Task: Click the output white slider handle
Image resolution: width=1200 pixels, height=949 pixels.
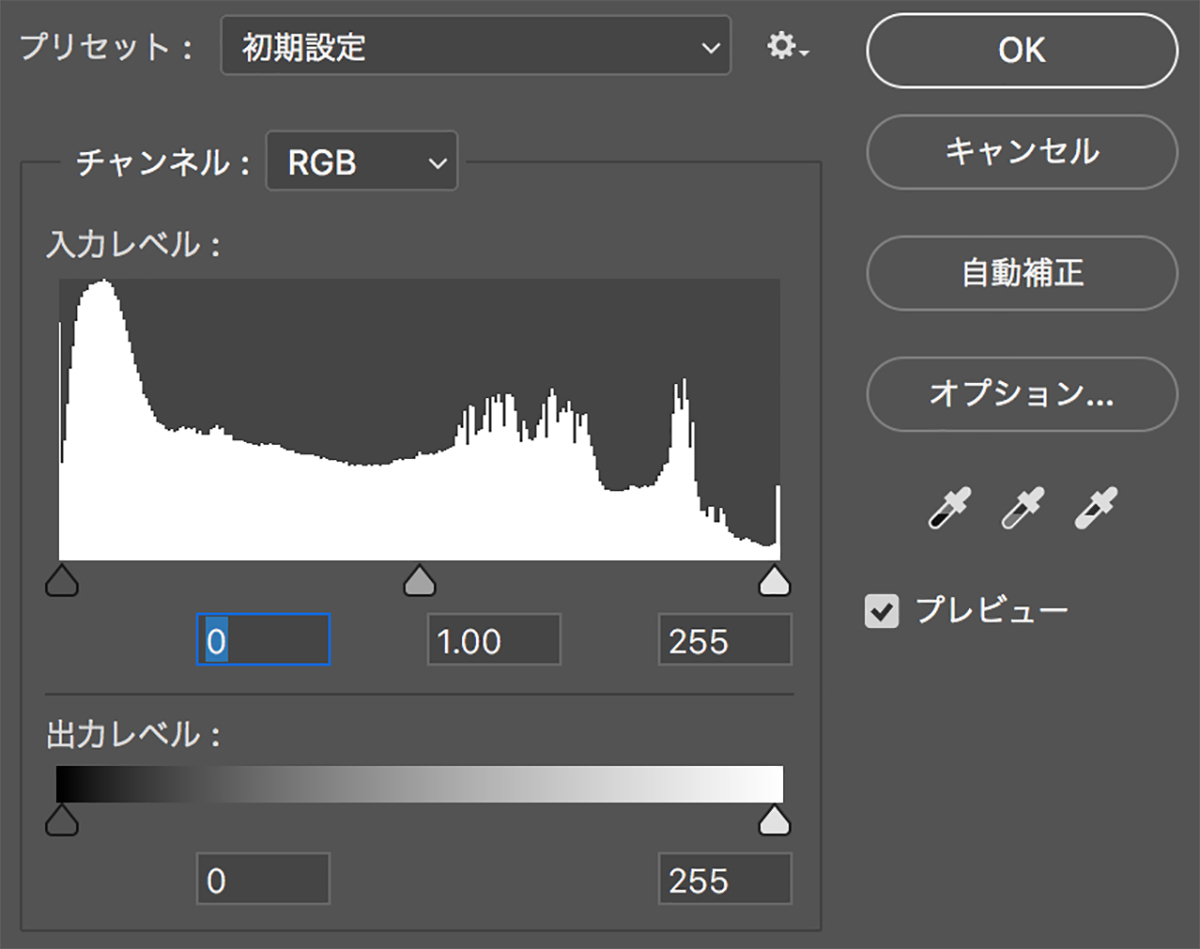Action: (x=774, y=820)
